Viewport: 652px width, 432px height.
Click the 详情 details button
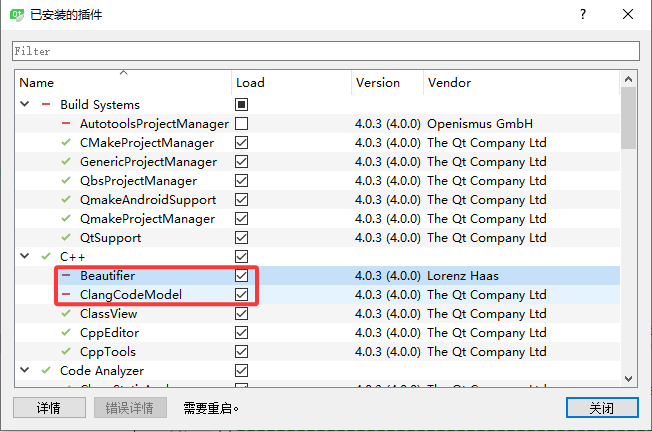point(49,408)
